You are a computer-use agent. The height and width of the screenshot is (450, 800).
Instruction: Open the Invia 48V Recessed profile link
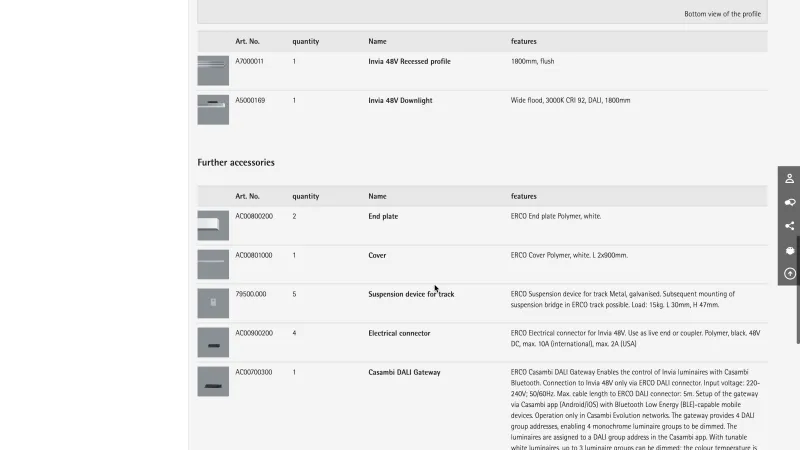tap(409, 62)
